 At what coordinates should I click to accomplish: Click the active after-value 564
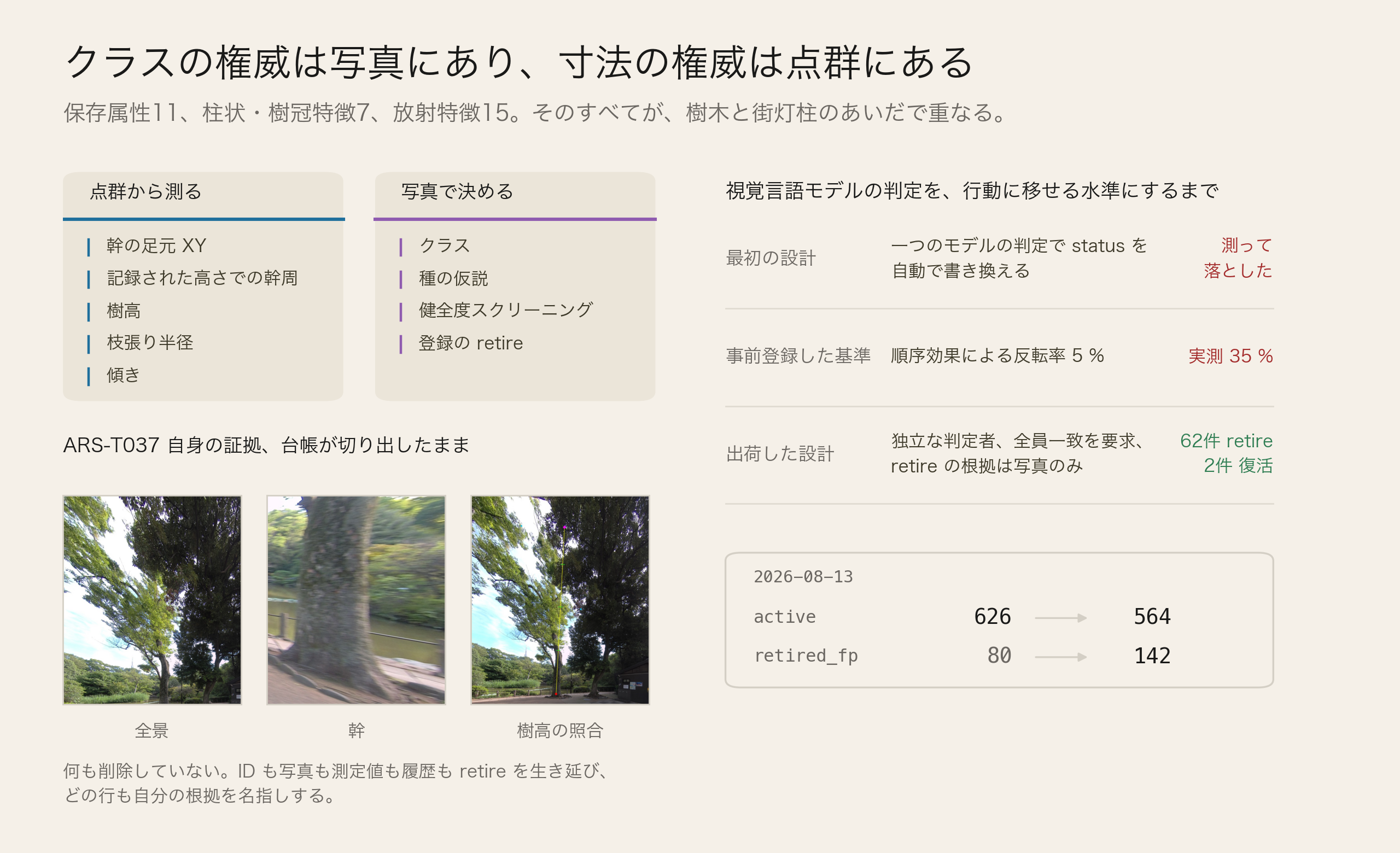click(1152, 617)
